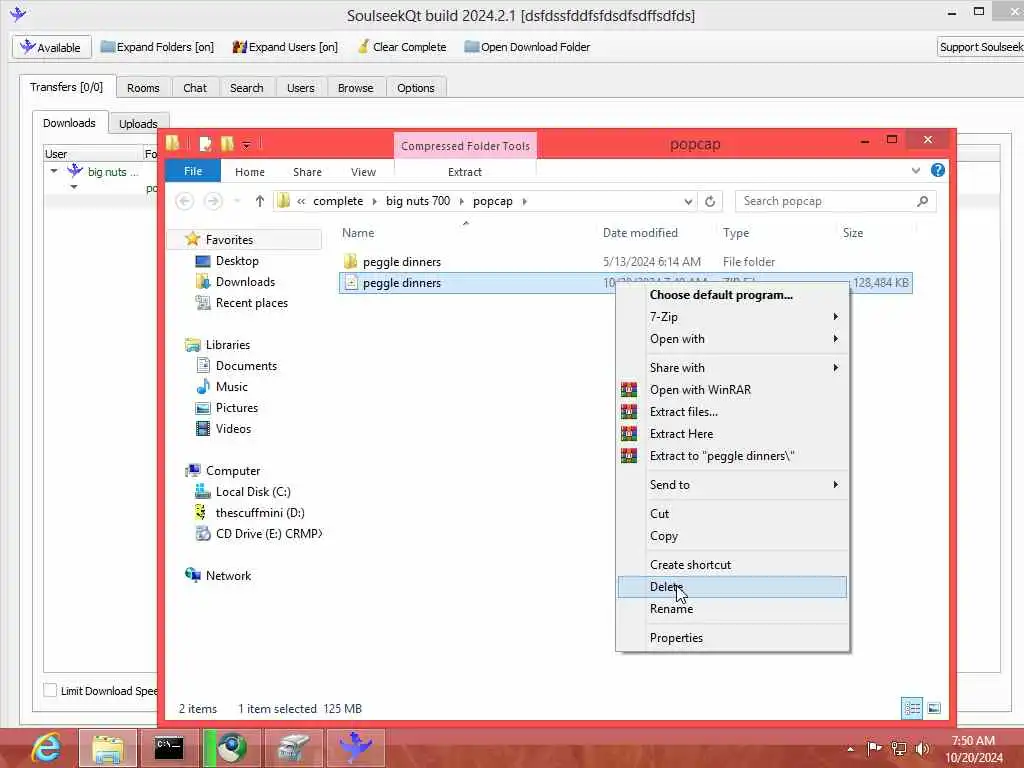Open Properties from the context menu

(731, 637)
